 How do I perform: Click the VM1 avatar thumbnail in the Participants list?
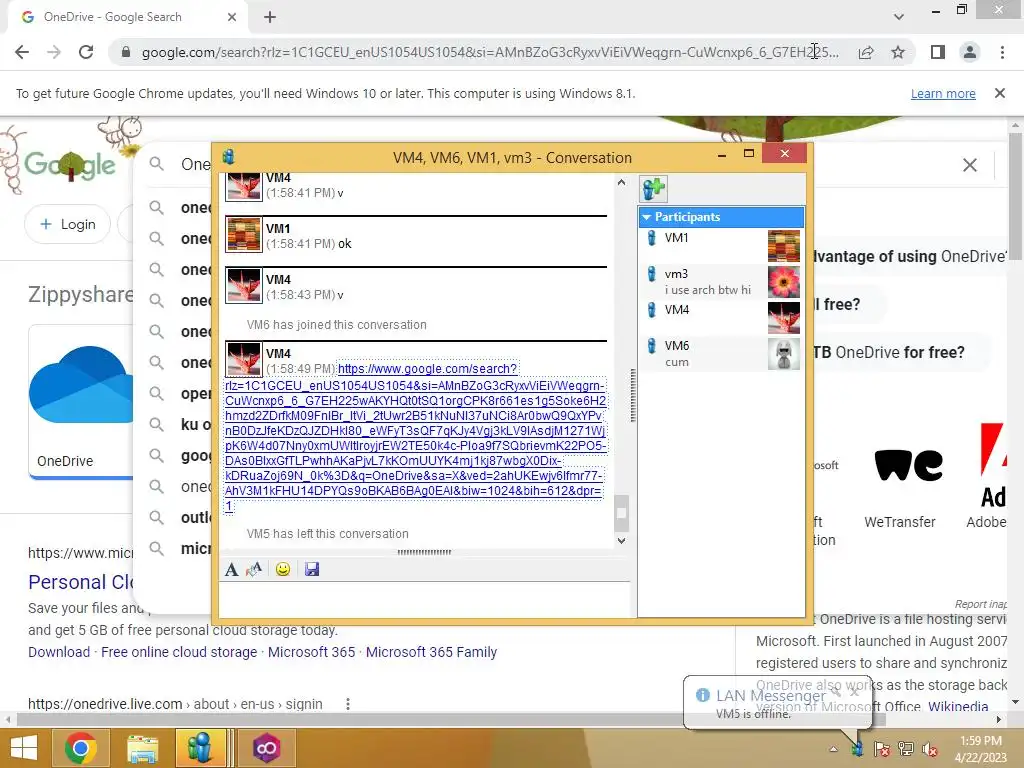tap(784, 246)
